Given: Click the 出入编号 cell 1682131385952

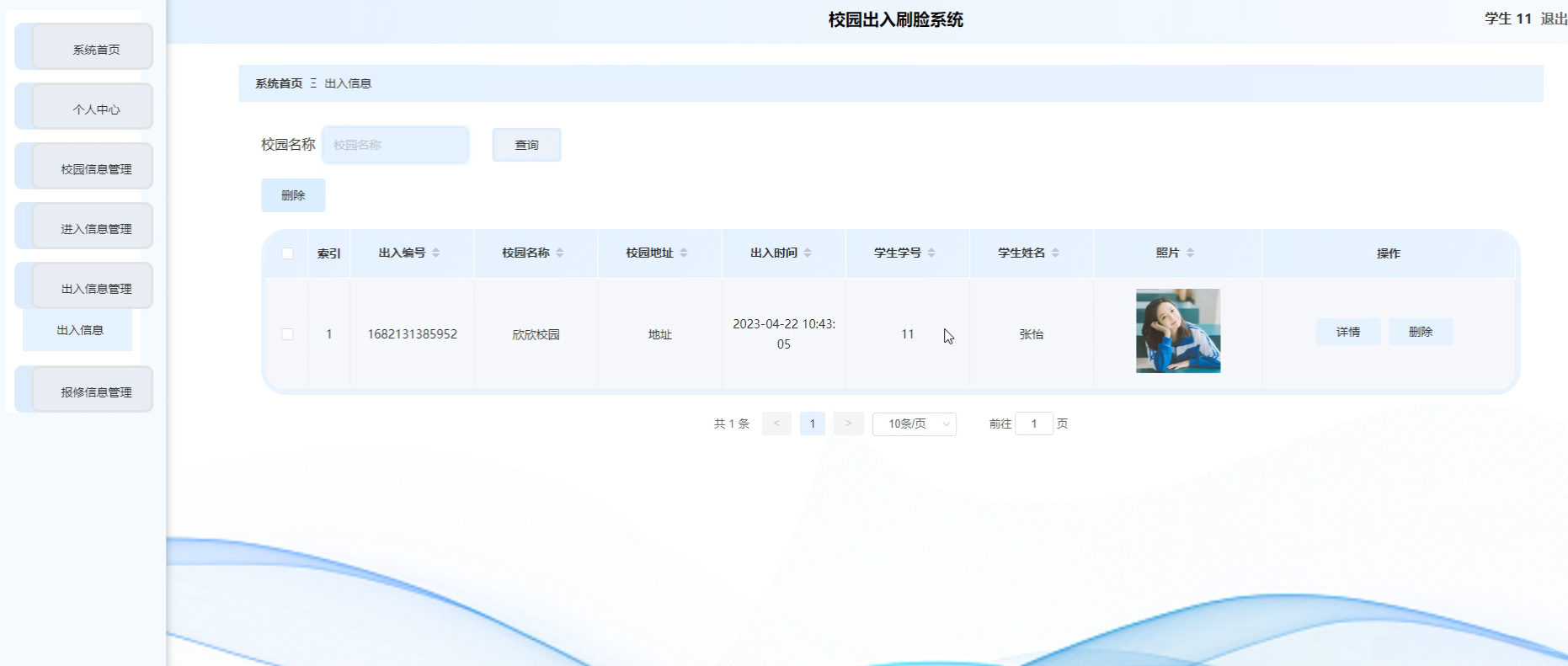Looking at the screenshot, I should coord(413,334).
